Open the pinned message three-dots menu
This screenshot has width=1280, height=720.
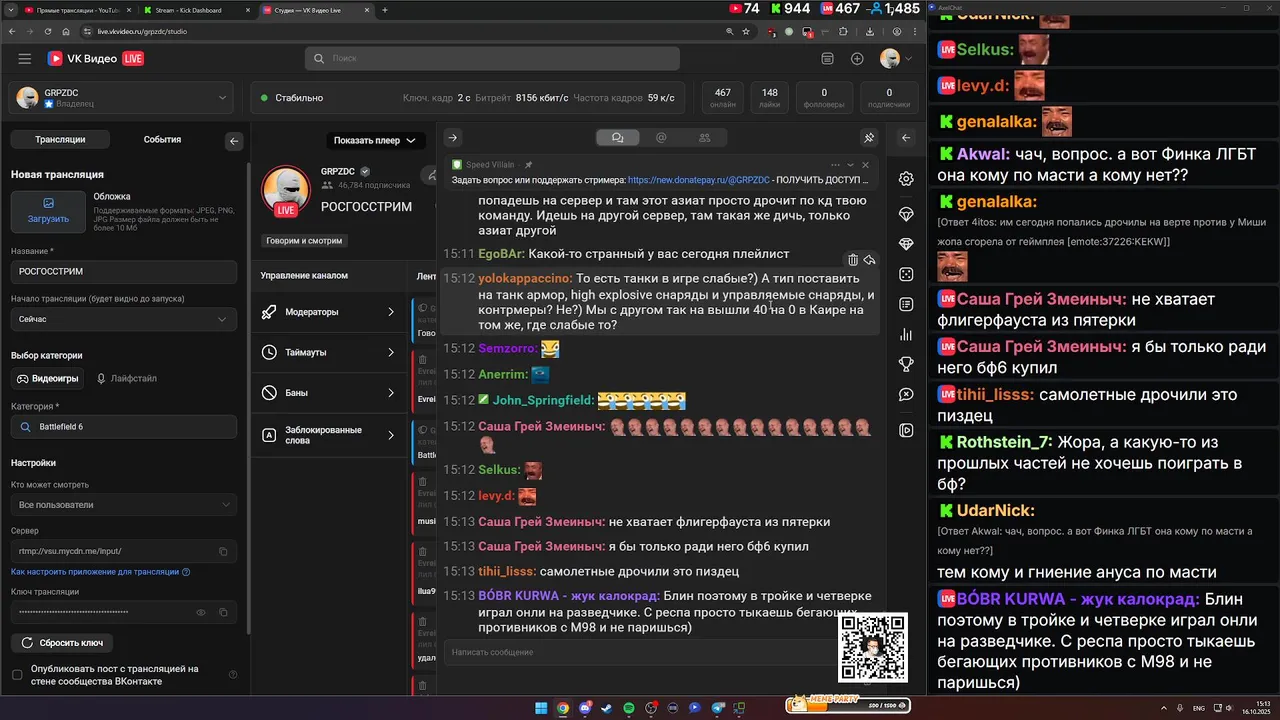[835, 165]
